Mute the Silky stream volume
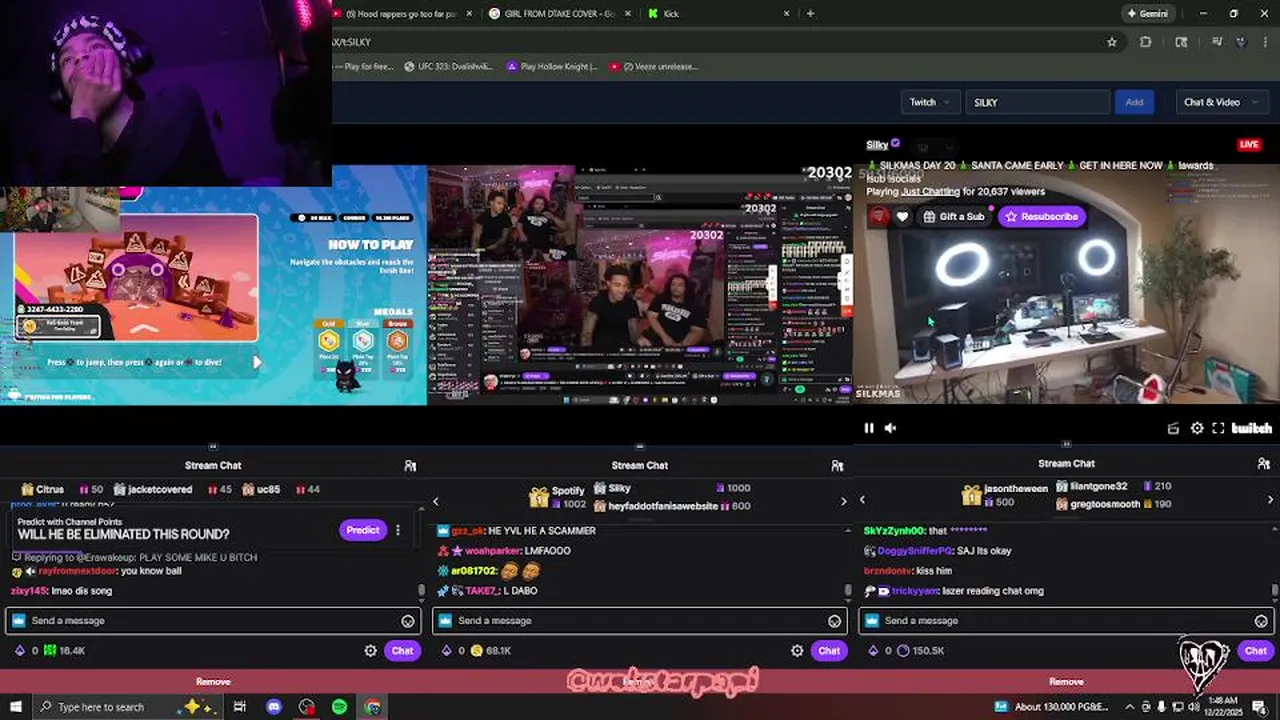This screenshot has height=720, width=1280. point(890,428)
